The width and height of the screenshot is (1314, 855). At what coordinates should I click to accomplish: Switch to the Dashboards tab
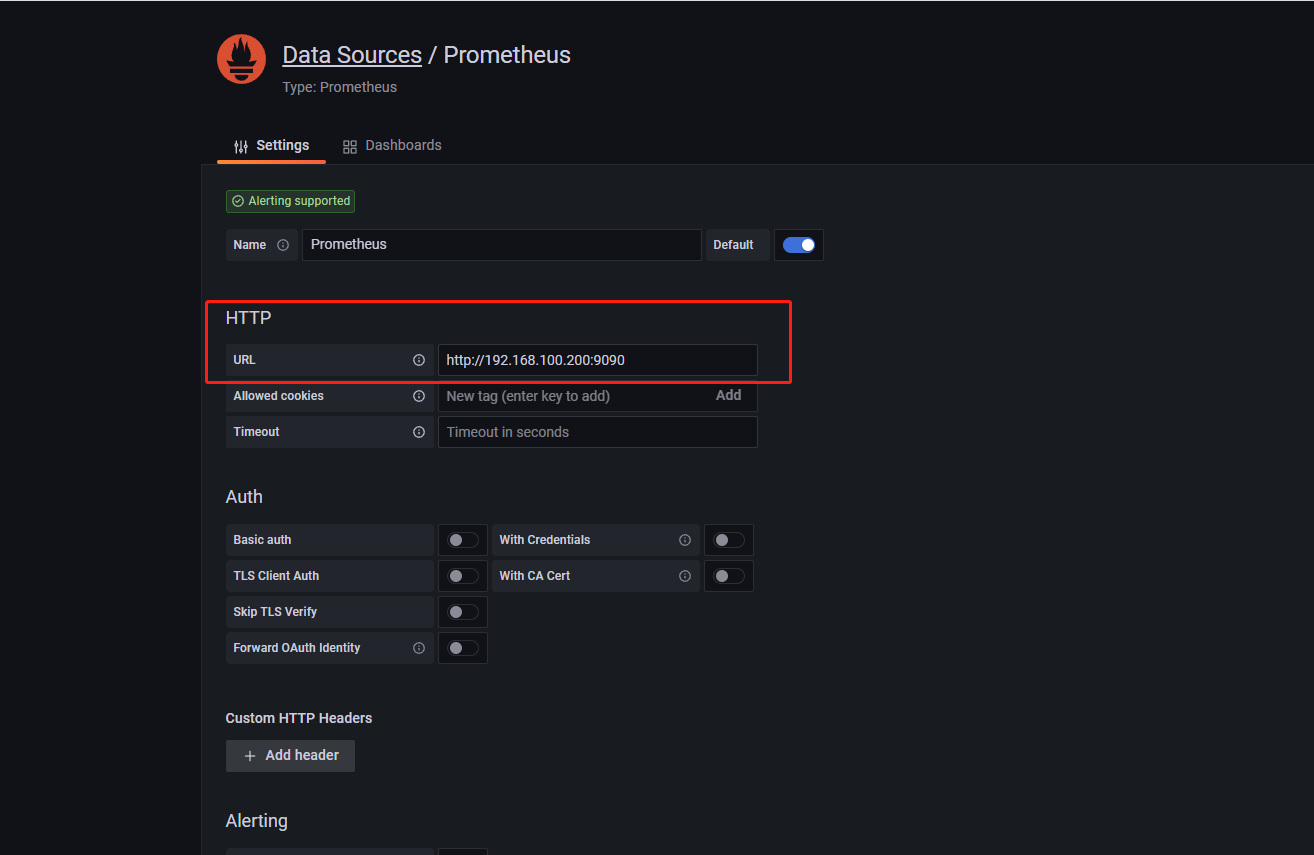tap(392, 146)
